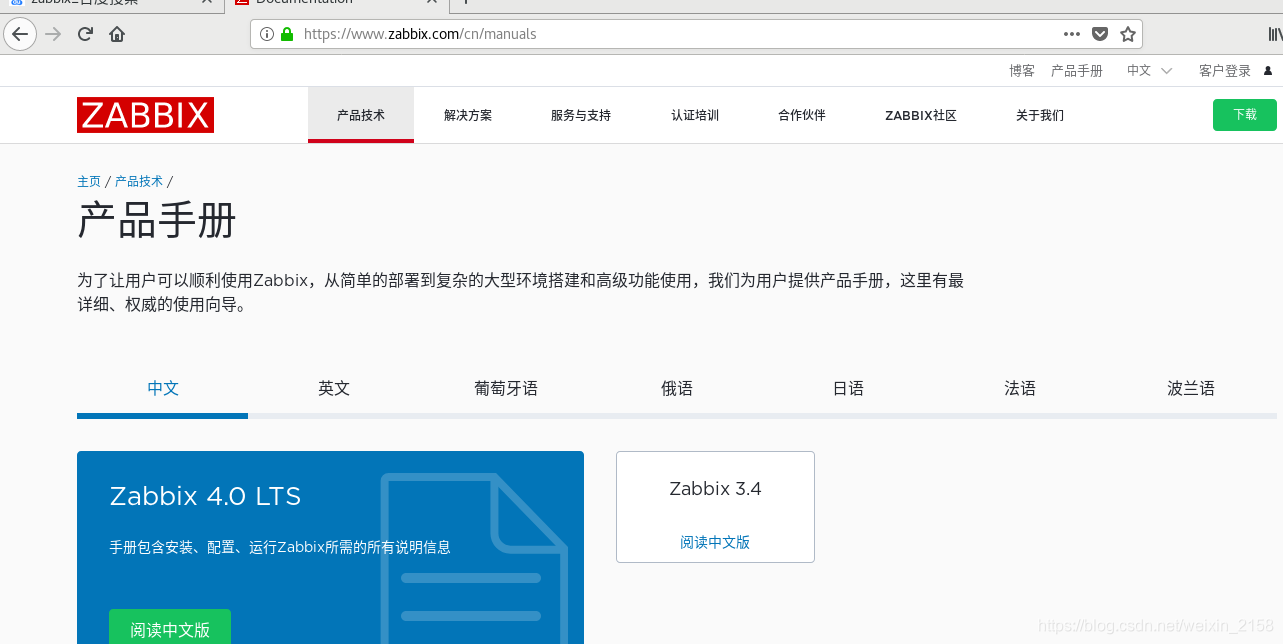Open the 博客 link

tap(1022, 71)
